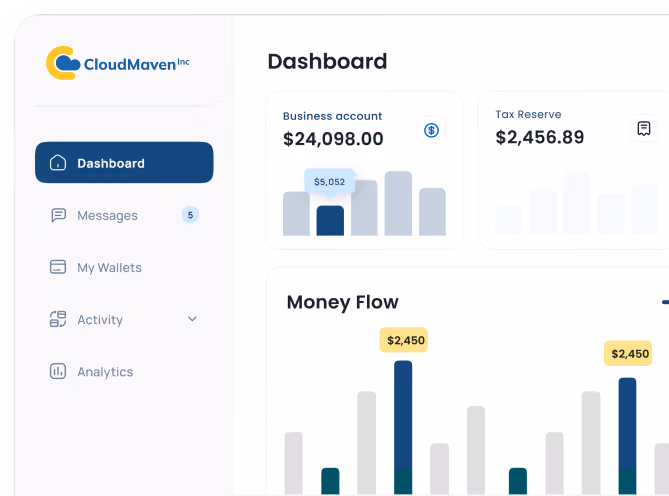Open the Messages menu item
The image size is (669, 496).
pyautogui.click(x=124, y=215)
